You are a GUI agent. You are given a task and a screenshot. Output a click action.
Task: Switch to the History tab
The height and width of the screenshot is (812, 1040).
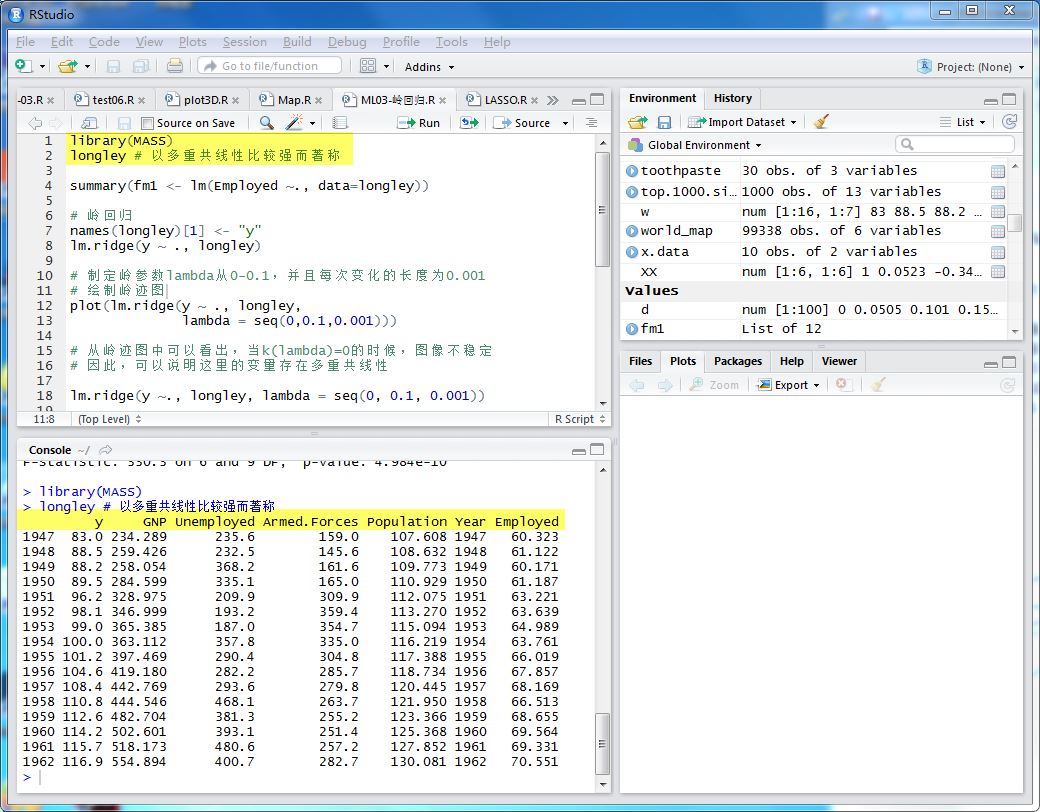[x=732, y=98]
